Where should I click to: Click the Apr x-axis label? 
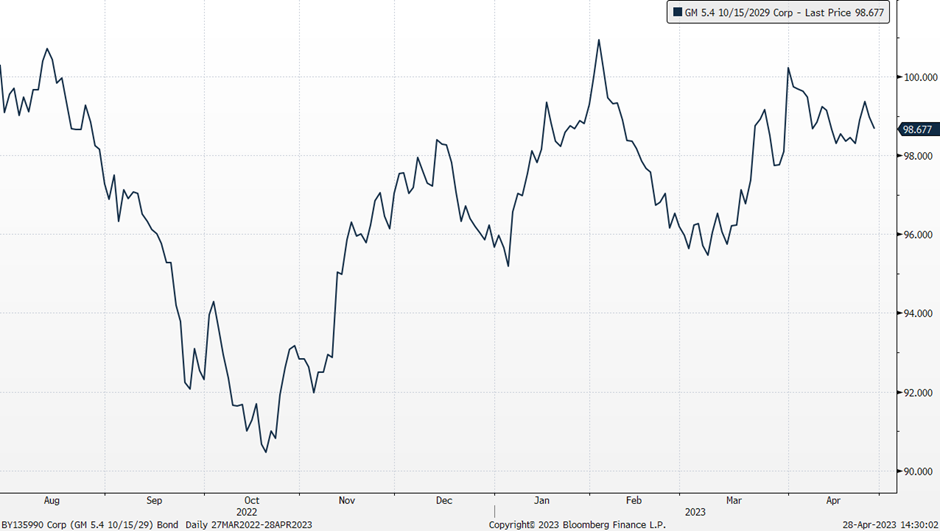[x=833, y=500]
